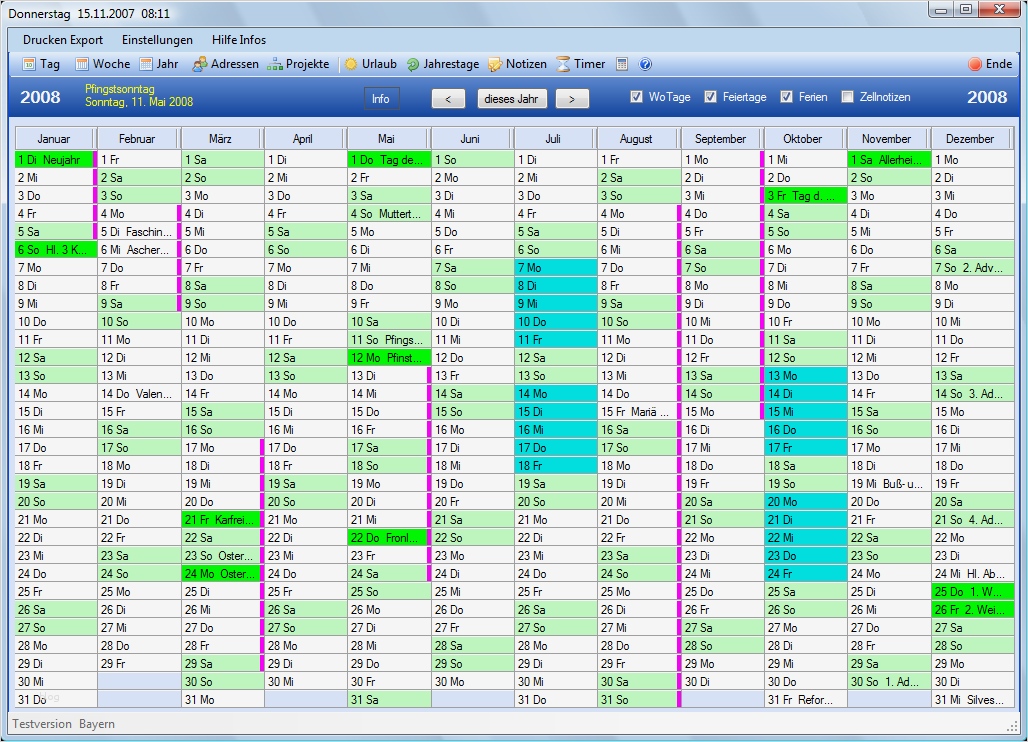Open the Projekte section
The width and height of the screenshot is (1028, 742).
[x=298, y=64]
